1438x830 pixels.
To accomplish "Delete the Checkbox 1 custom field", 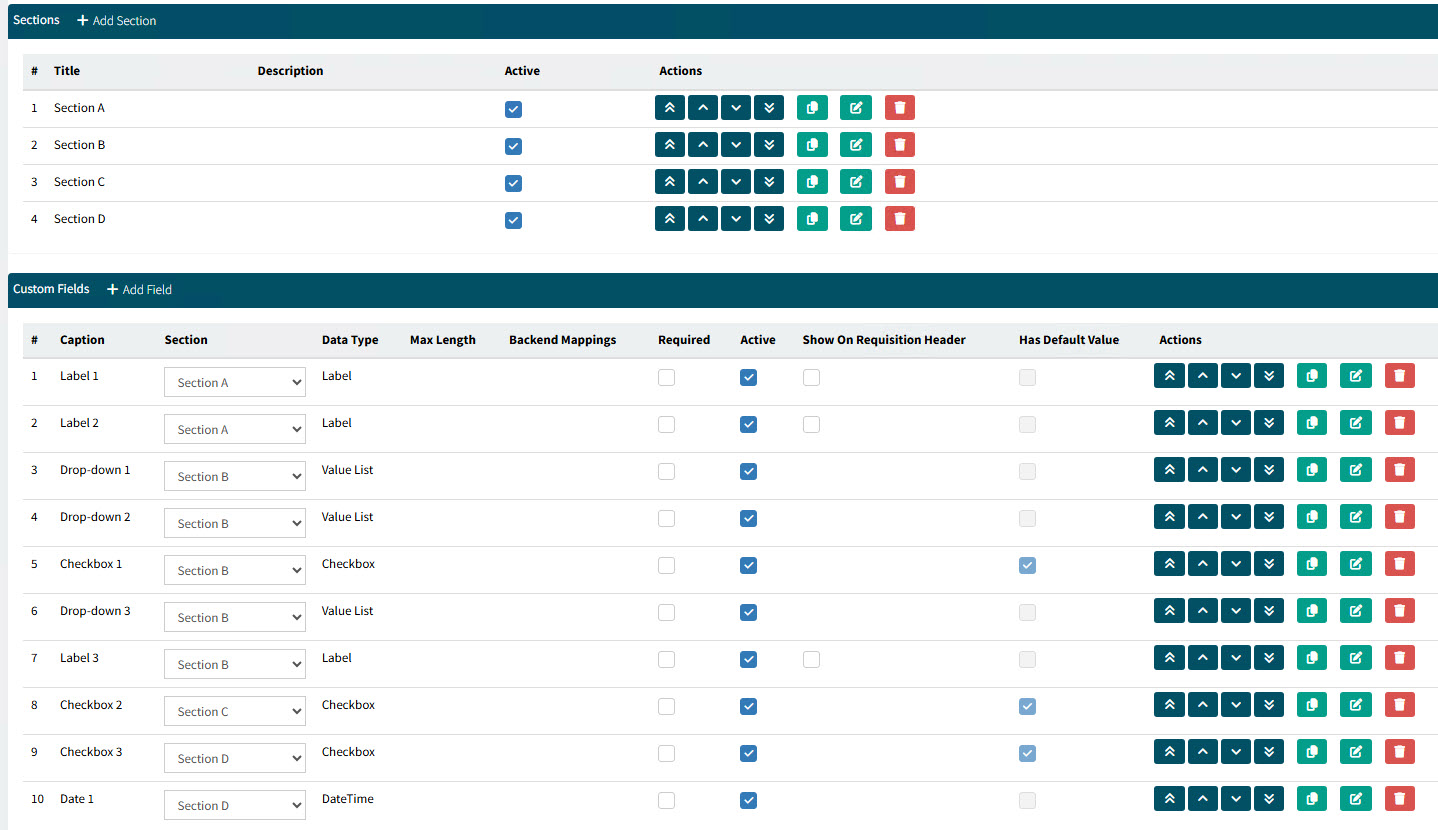I will point(1399,564).
